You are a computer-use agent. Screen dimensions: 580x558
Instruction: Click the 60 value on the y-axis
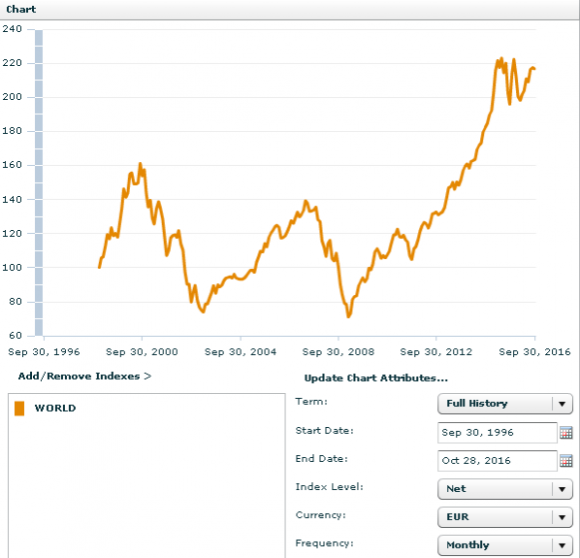pos(15,336)
